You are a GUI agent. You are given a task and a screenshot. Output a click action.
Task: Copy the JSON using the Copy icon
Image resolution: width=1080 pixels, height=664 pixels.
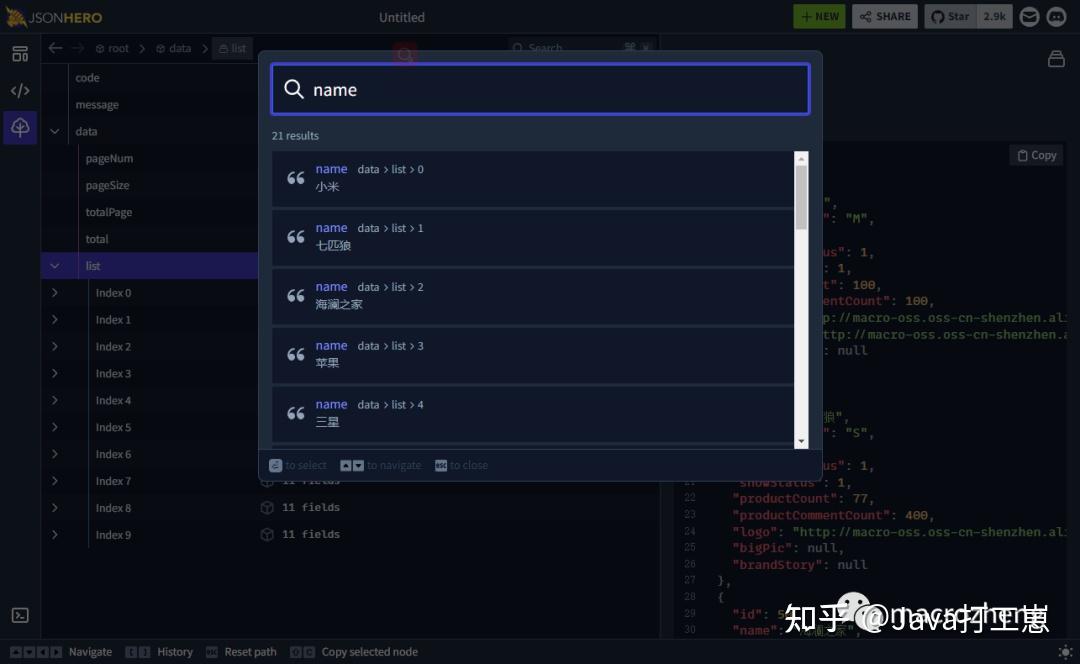coord(1036,155)
